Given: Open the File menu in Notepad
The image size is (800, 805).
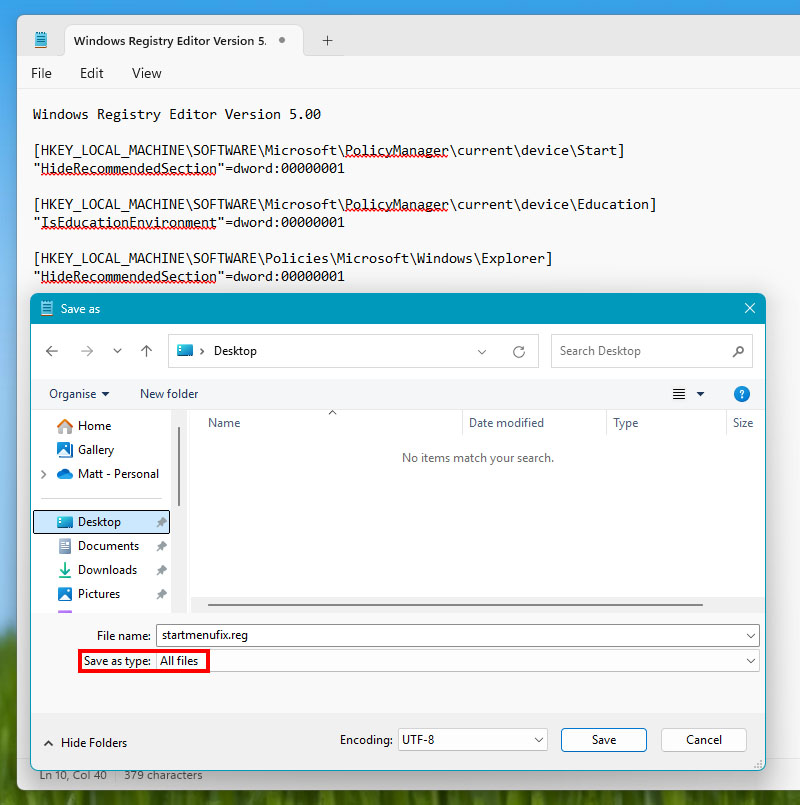Looking at the screenshot, I should click(41, 73).
